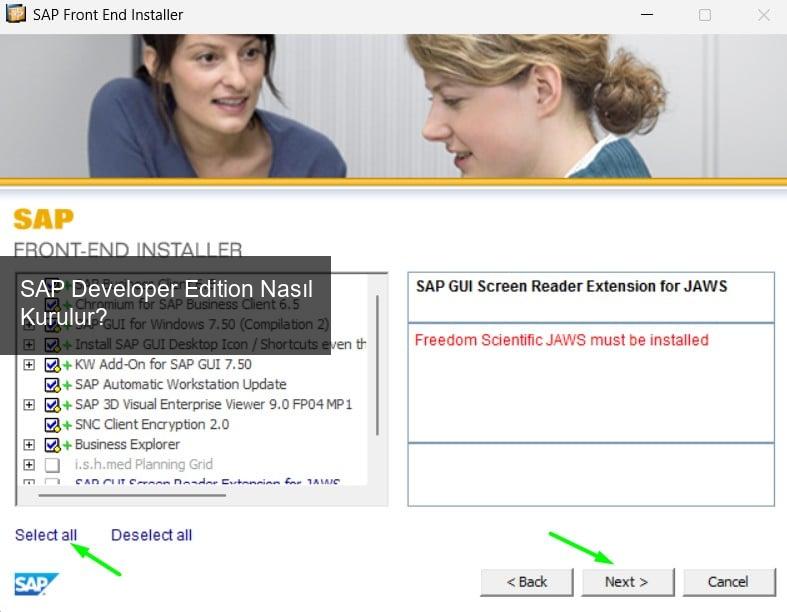
Task: Expand the KW Add-On for SAP GUI node
Action: click(x=29, y=365)
